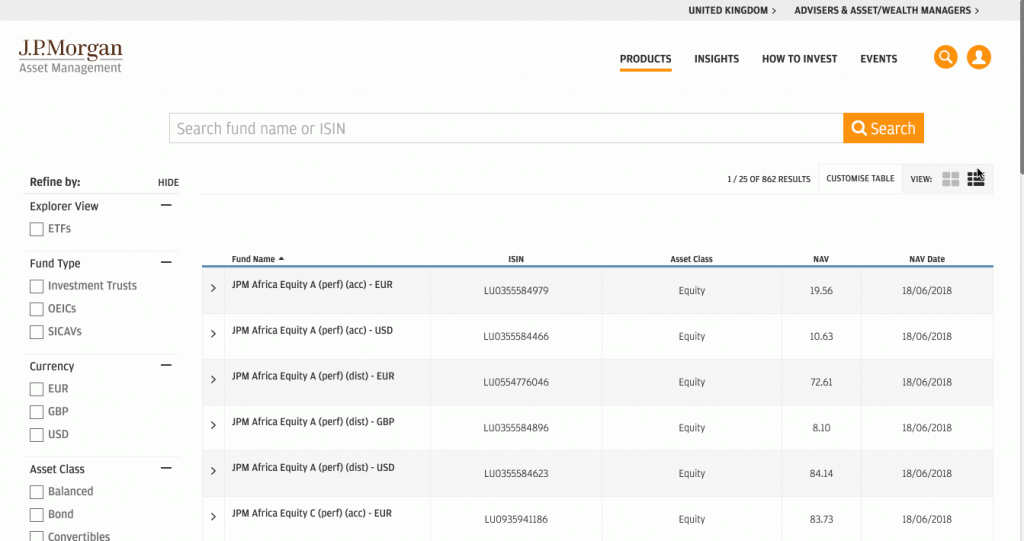Sort by NAV Date column header

click(x=927, y=259)
